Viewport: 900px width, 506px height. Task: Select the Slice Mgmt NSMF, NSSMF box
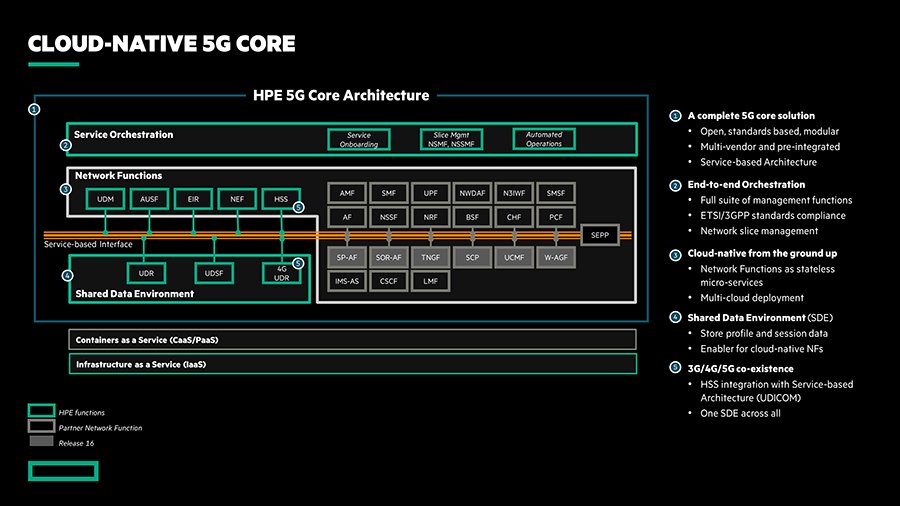[451, 139]
